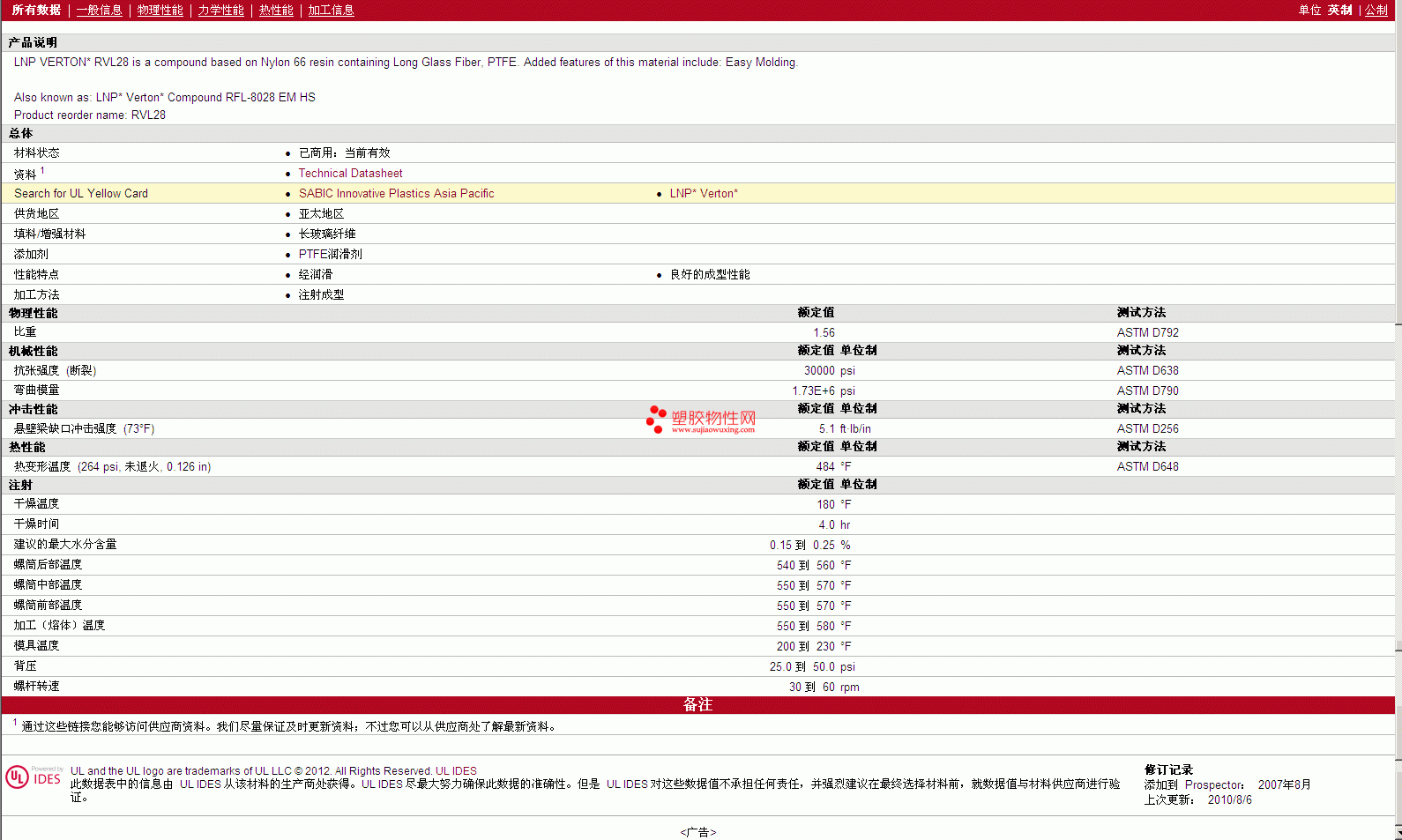The image size is (1402, 840).
Task: Click the ASTM D256 cell
Action: (1147, 429)
